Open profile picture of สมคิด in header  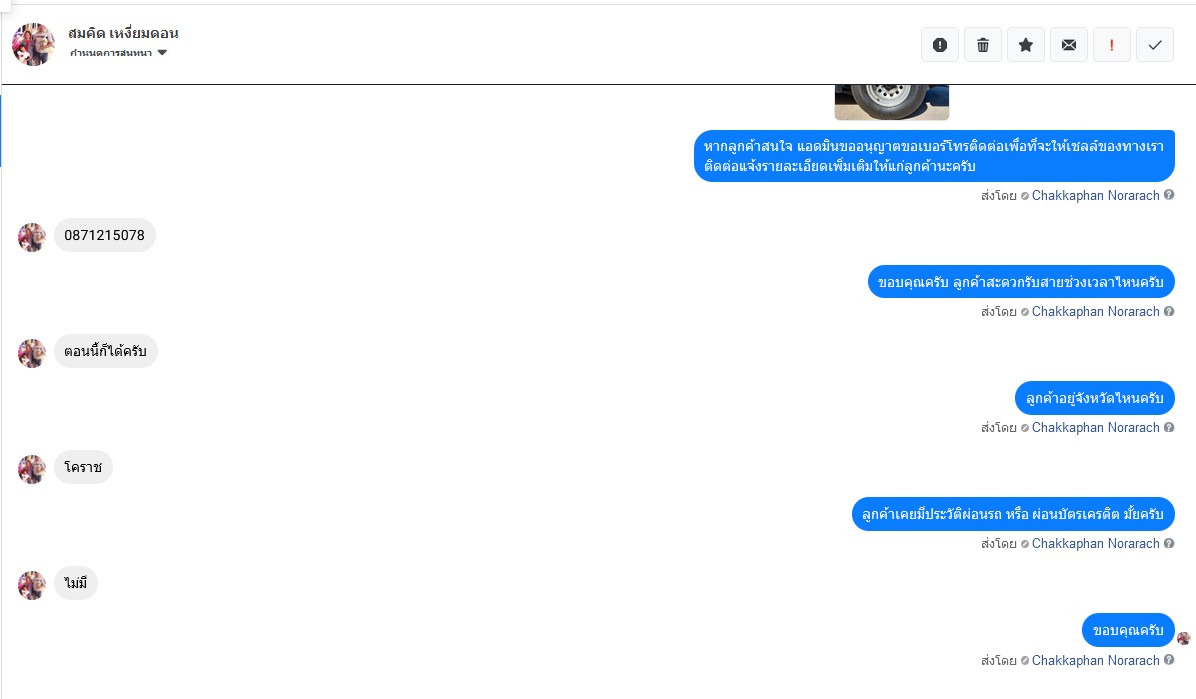[33, 44]
